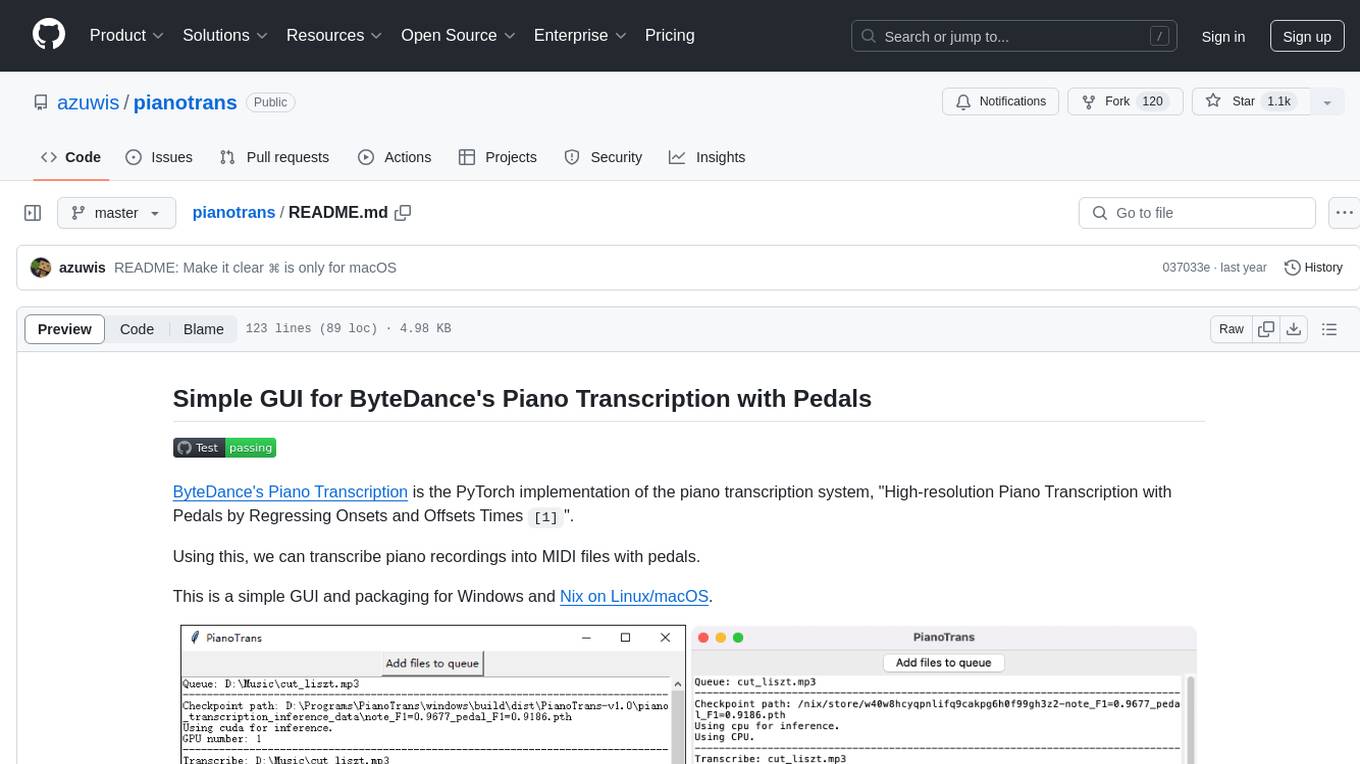Open the ByteDance's Piano Transcription link
This screenshot has height=764, width=1360.
pos(290,491)
